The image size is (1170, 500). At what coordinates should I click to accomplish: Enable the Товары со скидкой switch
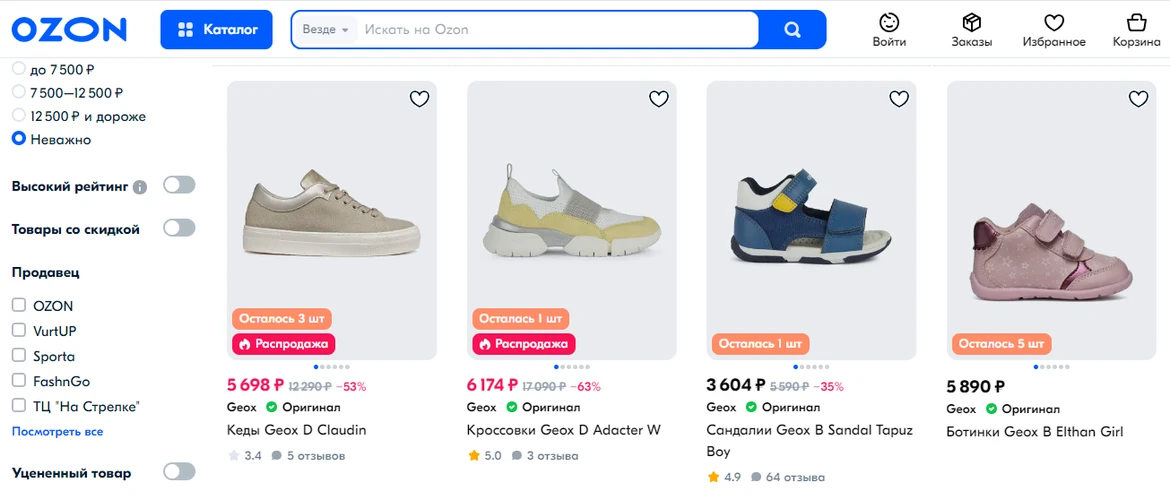(179, 228)
